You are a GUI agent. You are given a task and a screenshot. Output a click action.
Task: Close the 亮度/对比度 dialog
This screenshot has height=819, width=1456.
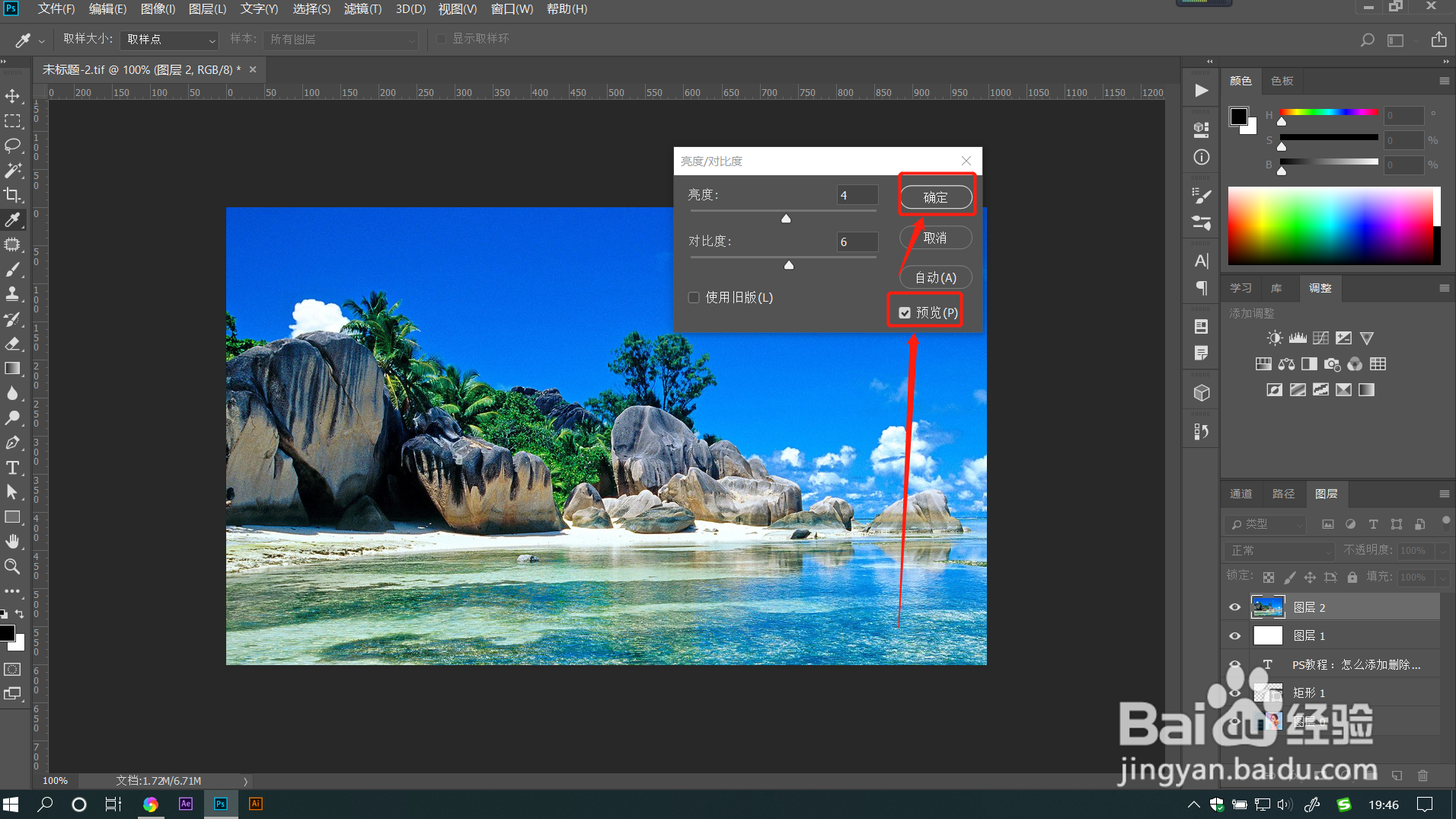click(966, 161)
